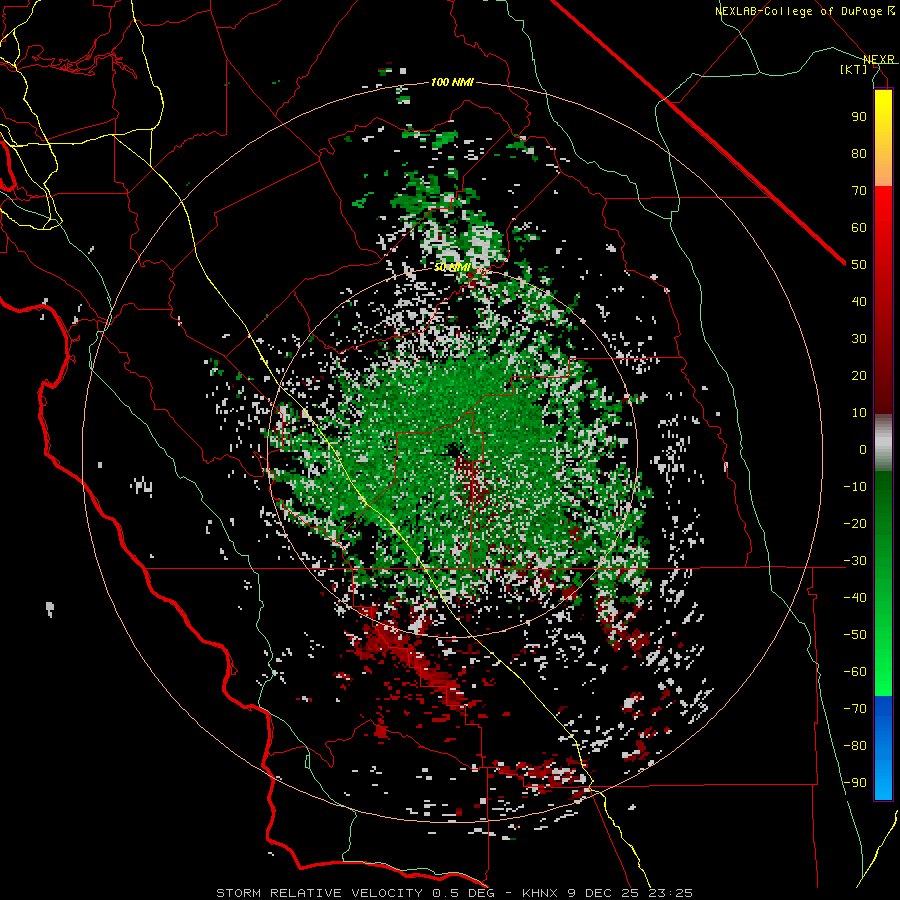Viewport: 900px width, 900px height.
Task: Click the -80 value on velocity scale
Action: point(855,746)
